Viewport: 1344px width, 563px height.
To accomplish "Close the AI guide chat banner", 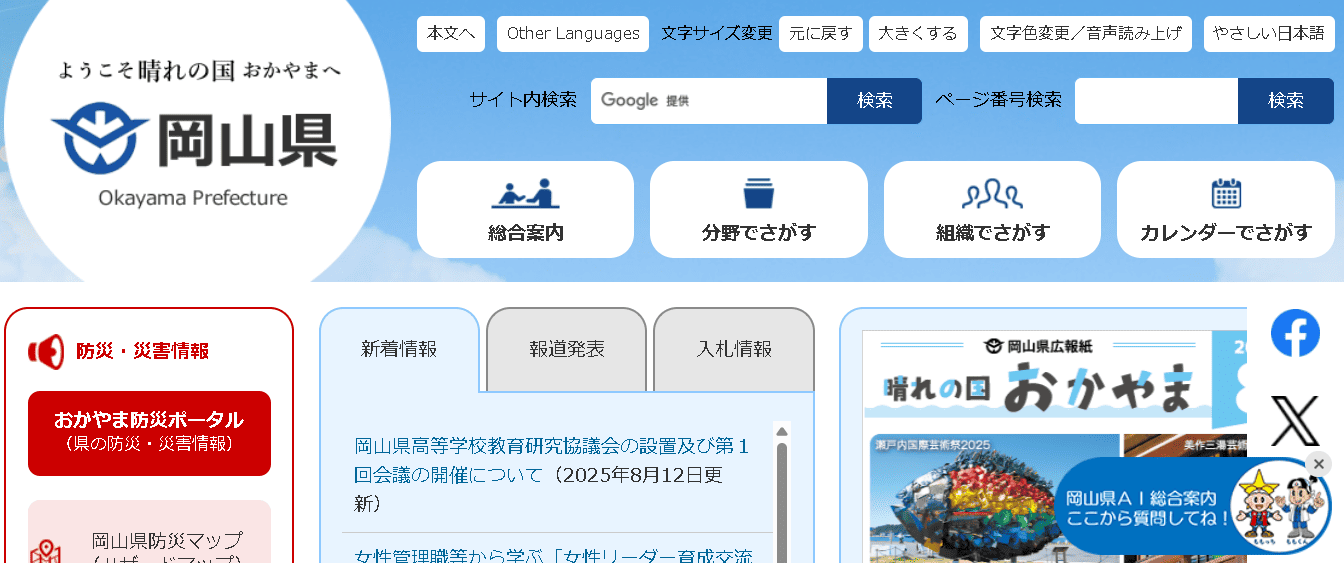I will pos(1318,464).
